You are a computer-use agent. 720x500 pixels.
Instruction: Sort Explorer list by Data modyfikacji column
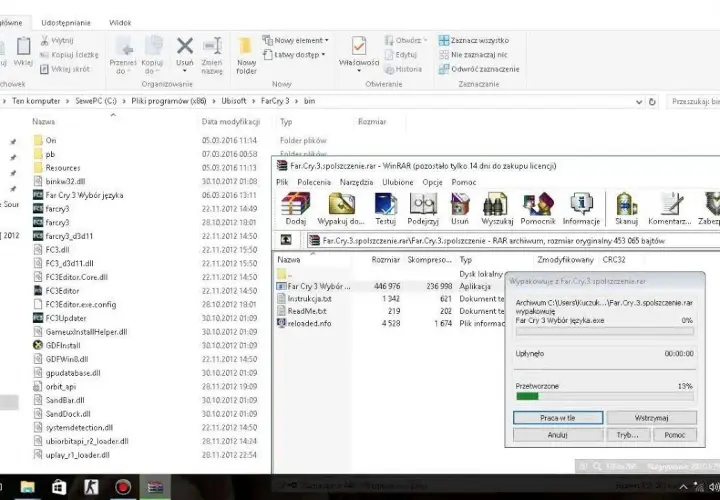pyautogui.click(x=231, y=122)
